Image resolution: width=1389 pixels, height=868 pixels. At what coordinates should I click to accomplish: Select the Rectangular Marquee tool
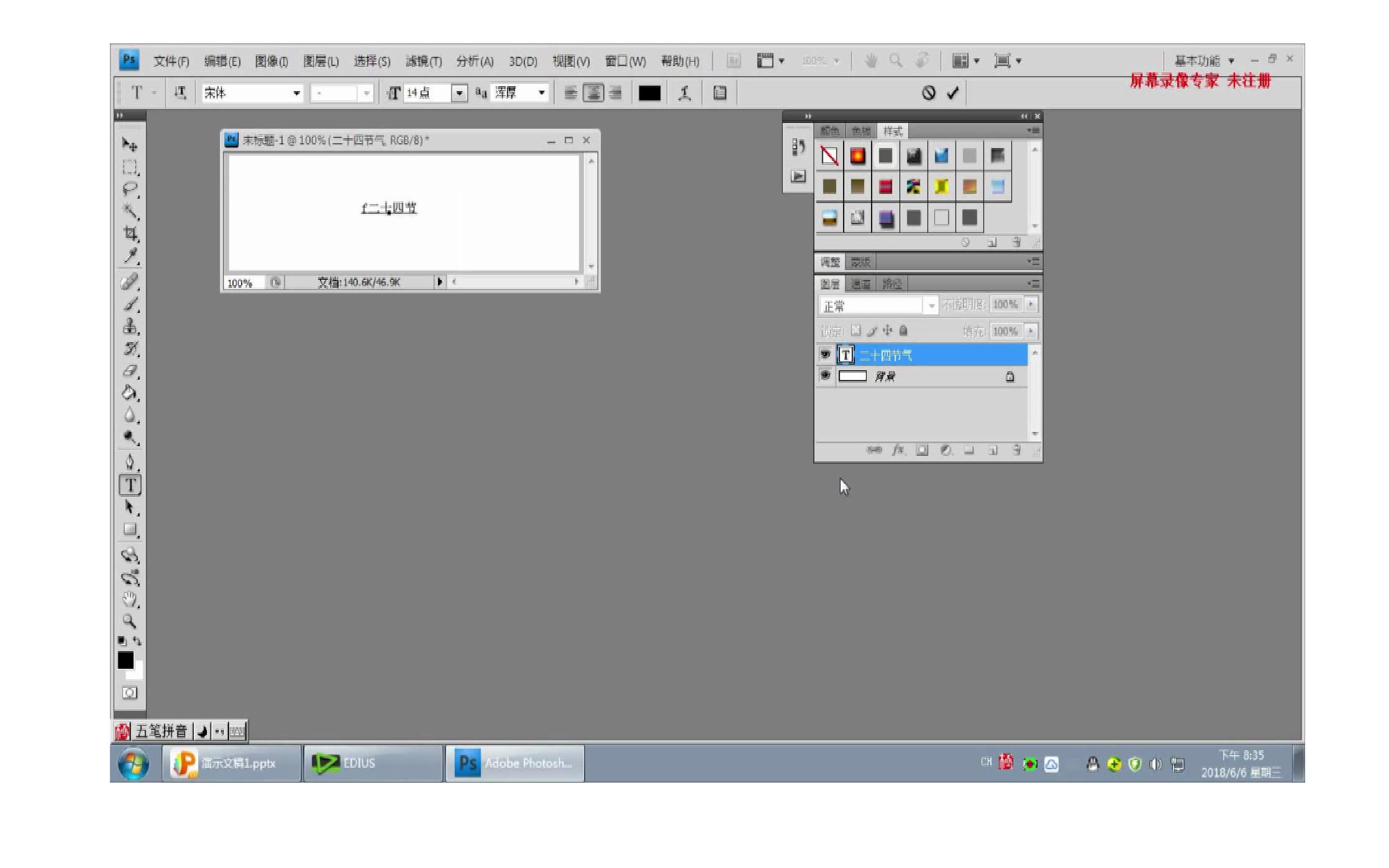point(130,167)
